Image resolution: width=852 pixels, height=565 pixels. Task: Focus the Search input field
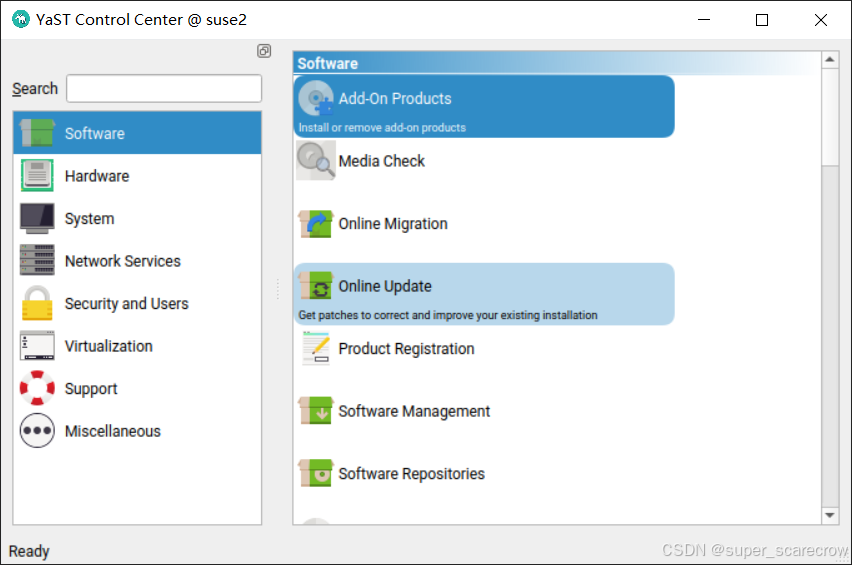pos(164,89)
